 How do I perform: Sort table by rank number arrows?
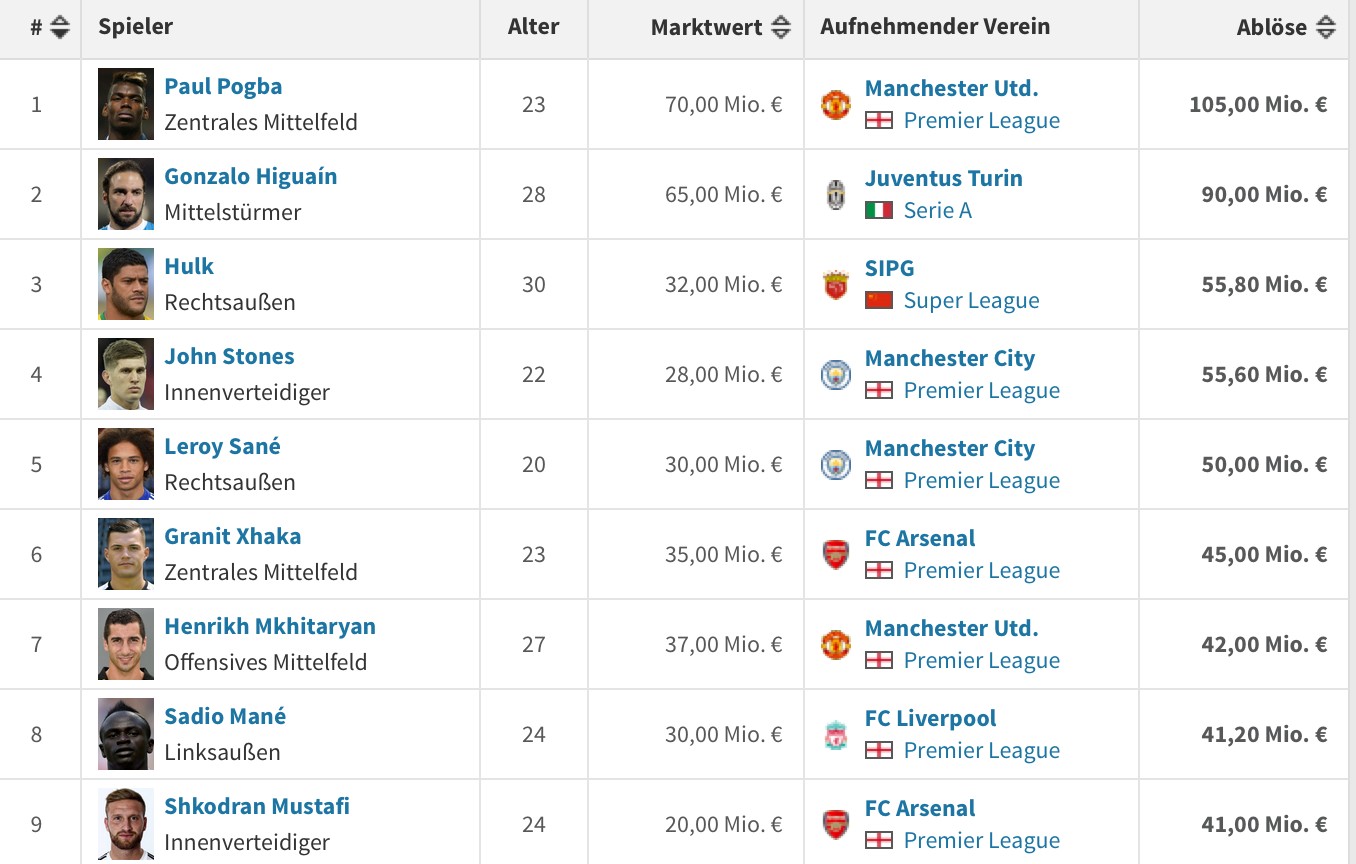point(60,28)
